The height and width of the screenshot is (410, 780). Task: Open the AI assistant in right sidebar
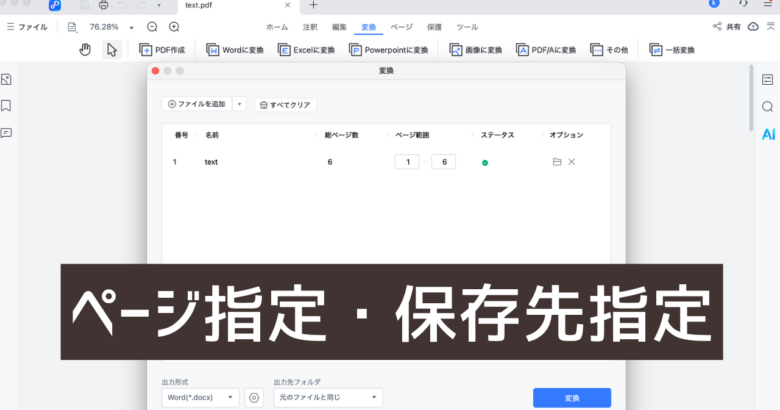(768, 133)
